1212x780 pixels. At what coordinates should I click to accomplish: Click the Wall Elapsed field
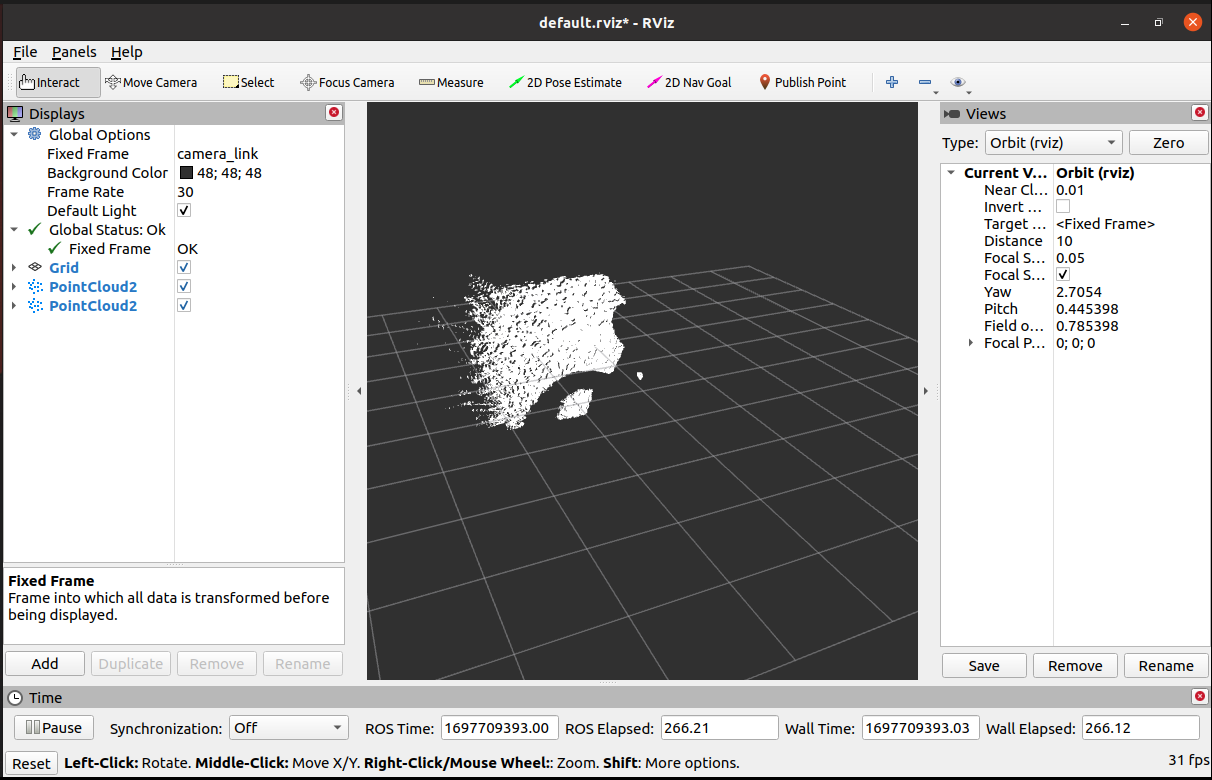tap(1141, 728)
